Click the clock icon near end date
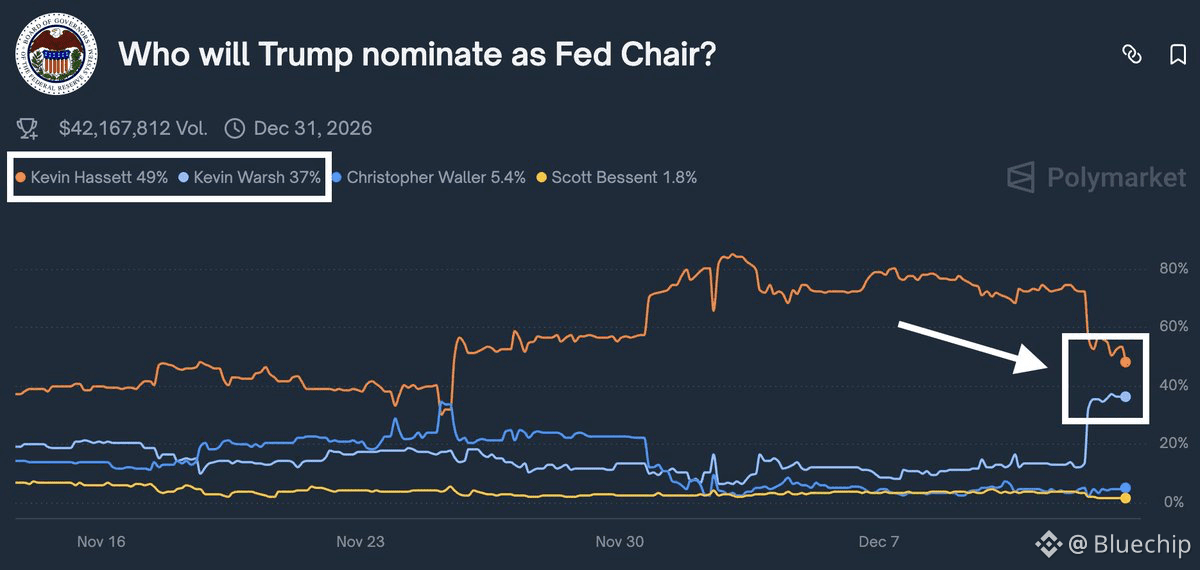This screenshot has width=1200, height=570. click(235, 128)
